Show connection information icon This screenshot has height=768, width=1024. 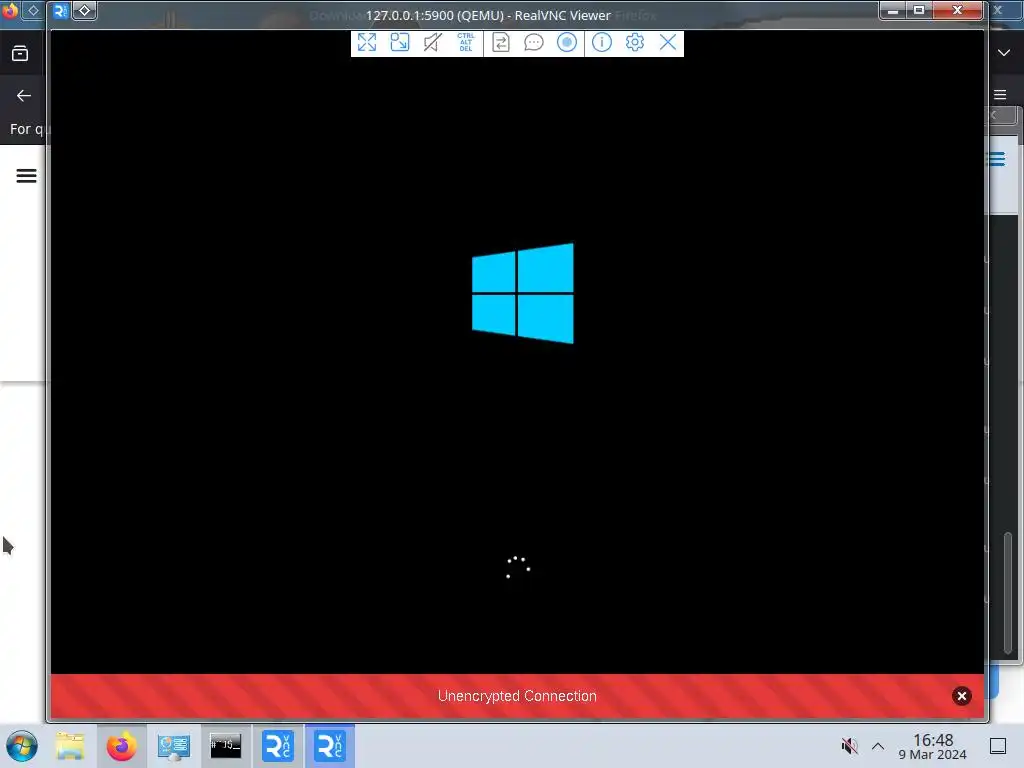[x=601, y=43]
